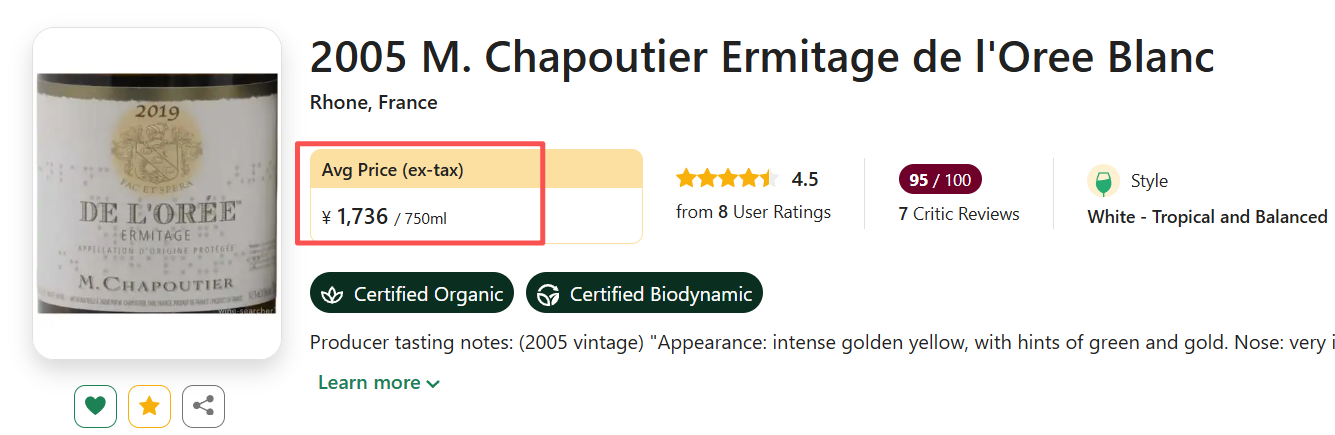
Task: View the 8 User Ratings
Action: click(x=753, y=212)
